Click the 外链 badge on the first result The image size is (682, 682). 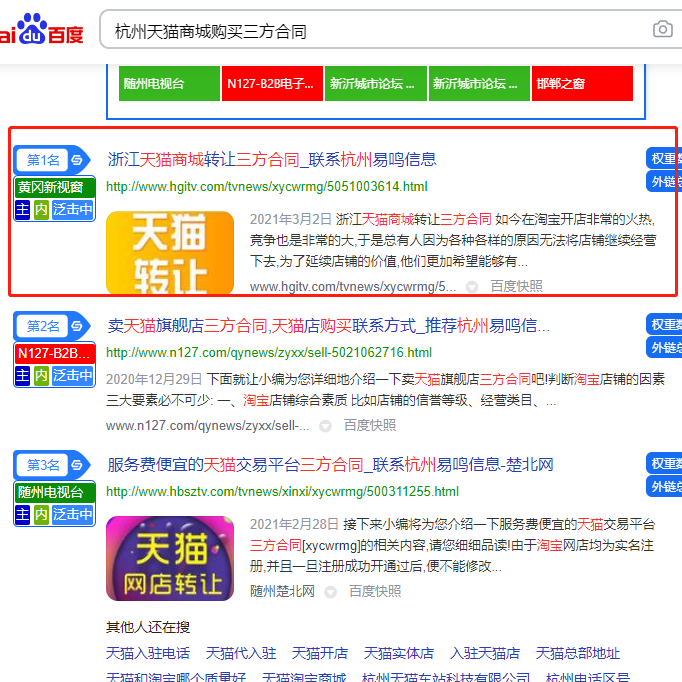664,181
